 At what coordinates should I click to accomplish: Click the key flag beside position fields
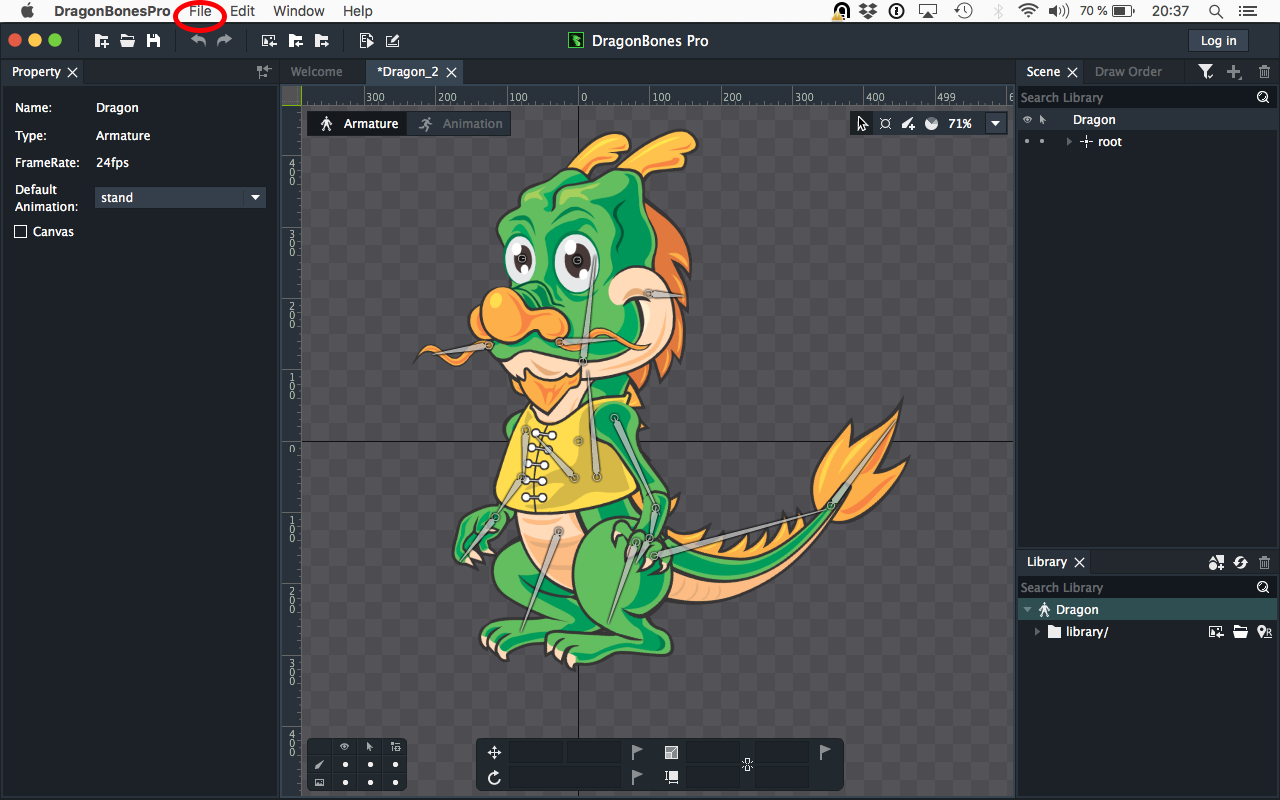pos(637,752)
